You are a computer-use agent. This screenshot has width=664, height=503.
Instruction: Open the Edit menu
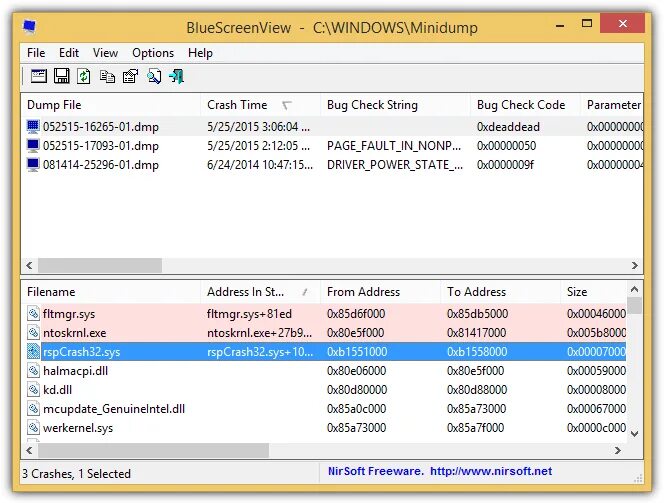click(x=69, y=53)
